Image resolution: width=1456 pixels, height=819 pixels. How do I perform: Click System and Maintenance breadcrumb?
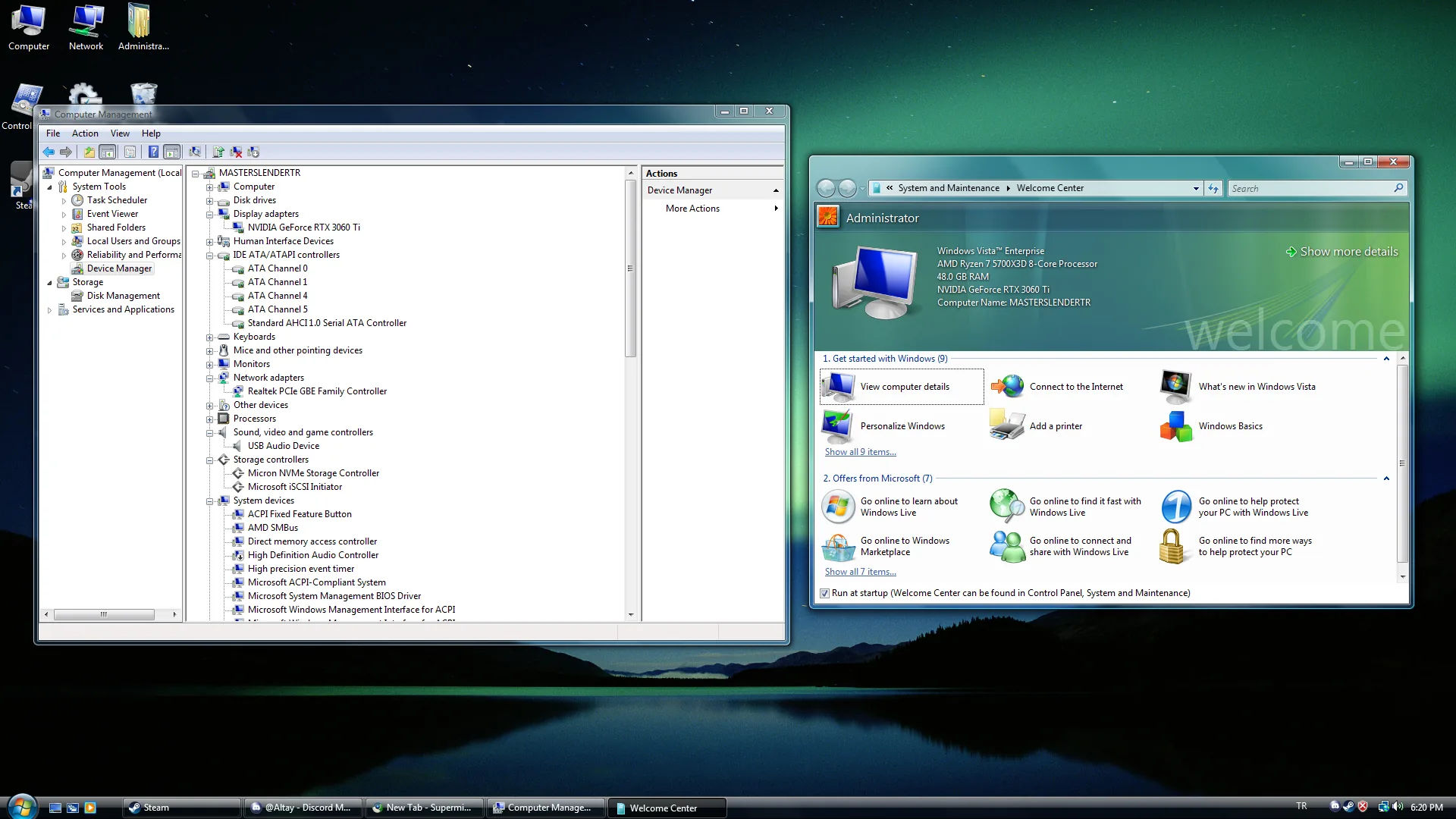point(948,188)
